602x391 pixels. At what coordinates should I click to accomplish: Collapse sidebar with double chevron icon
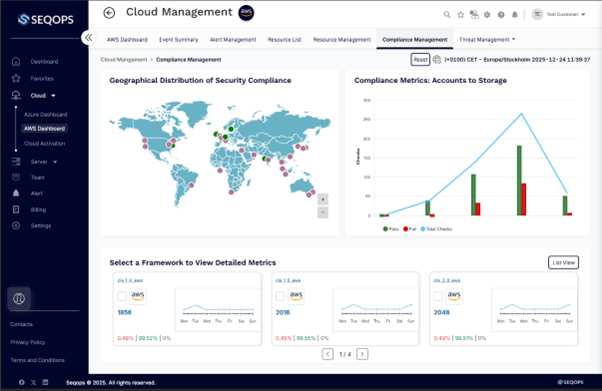(x=89, y=37)
